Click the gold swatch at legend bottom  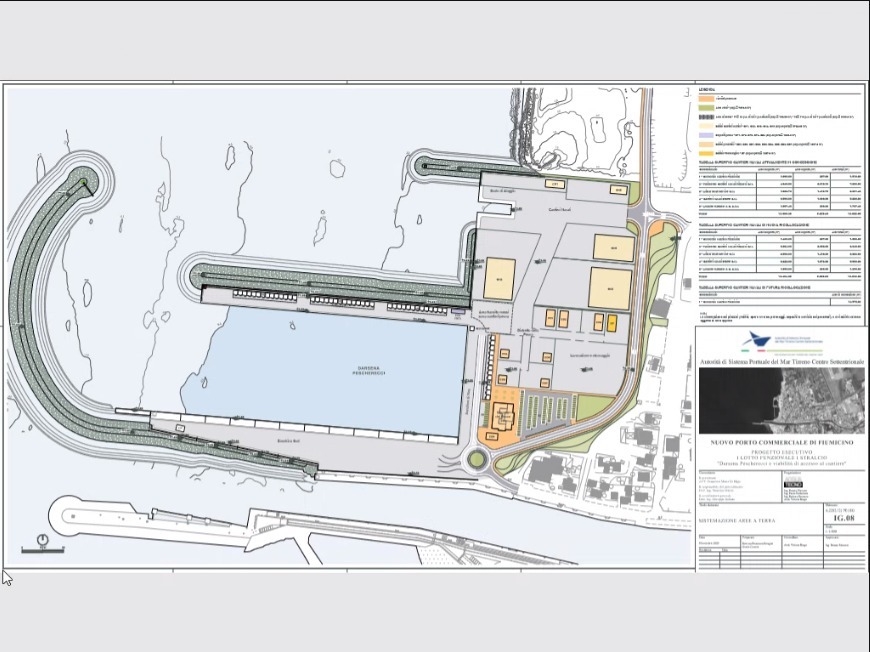tap(705, 152)
